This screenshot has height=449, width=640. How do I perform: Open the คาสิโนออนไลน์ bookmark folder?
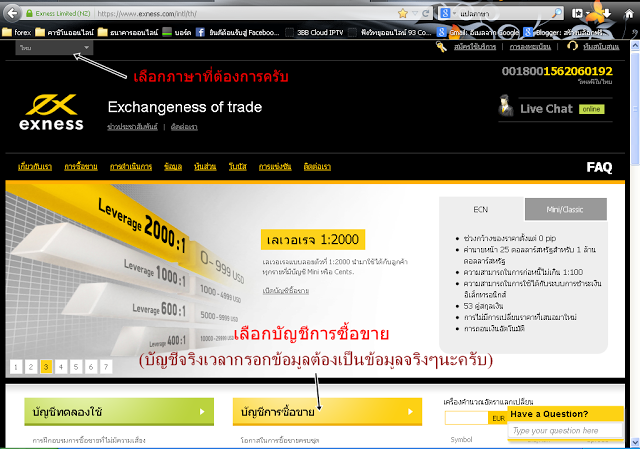coord(64,32)
